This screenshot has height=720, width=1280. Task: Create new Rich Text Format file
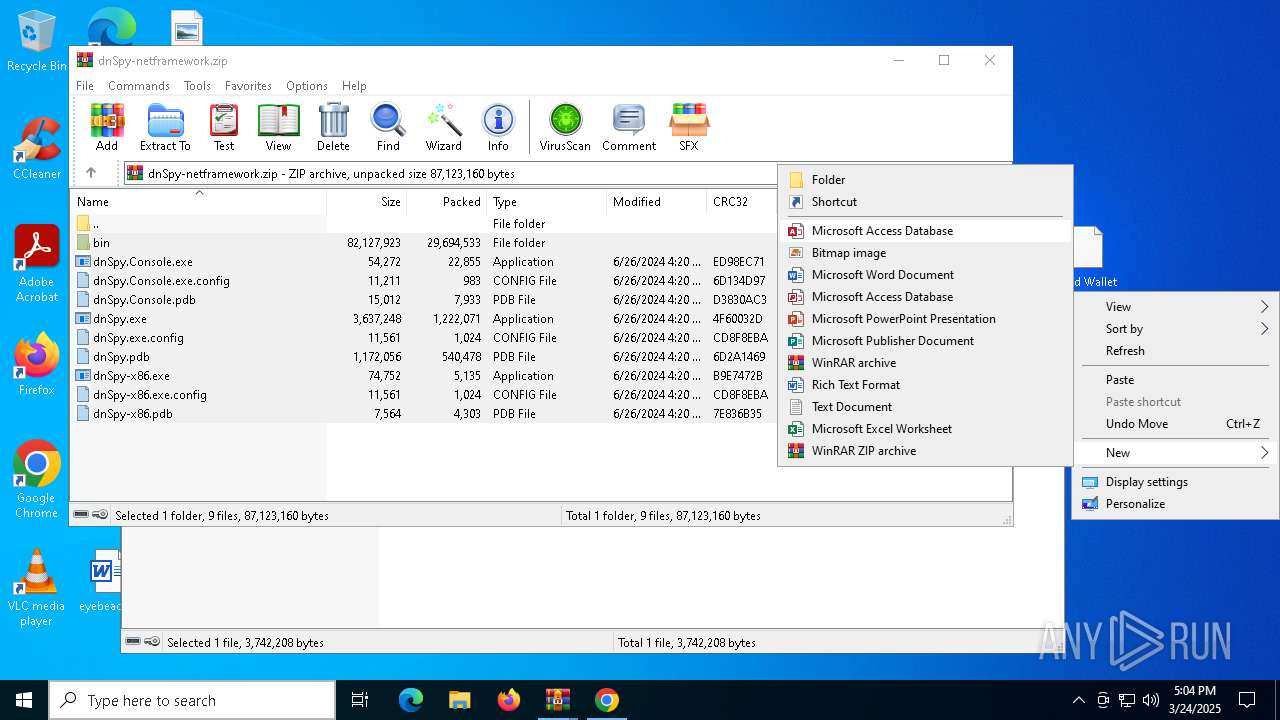pyautogui.click(x=925, y=385)
